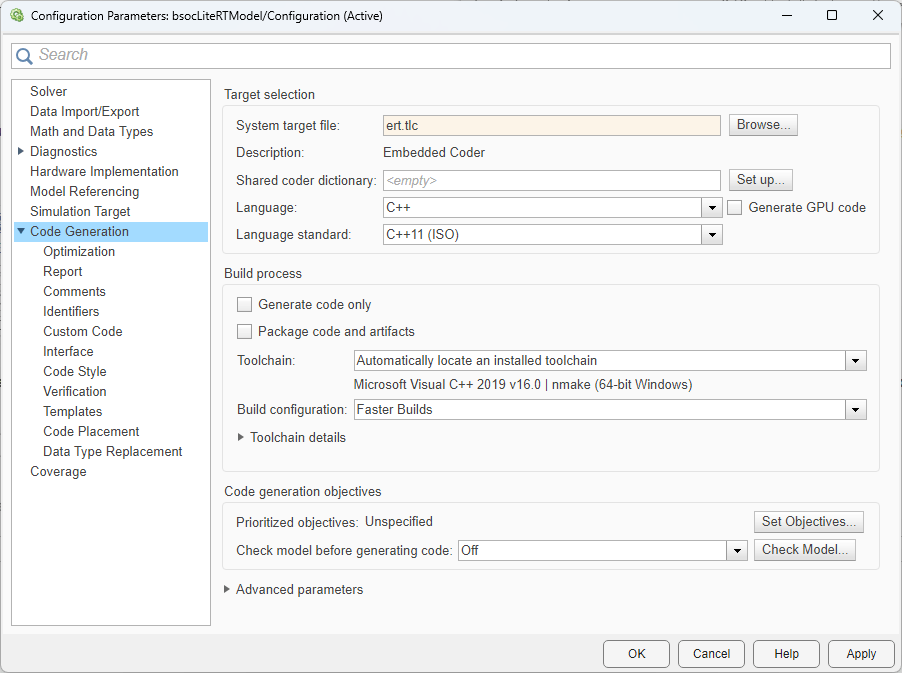Check the Generate code only option
Viewport: 902px width, 673px height.
pos(244,305)
